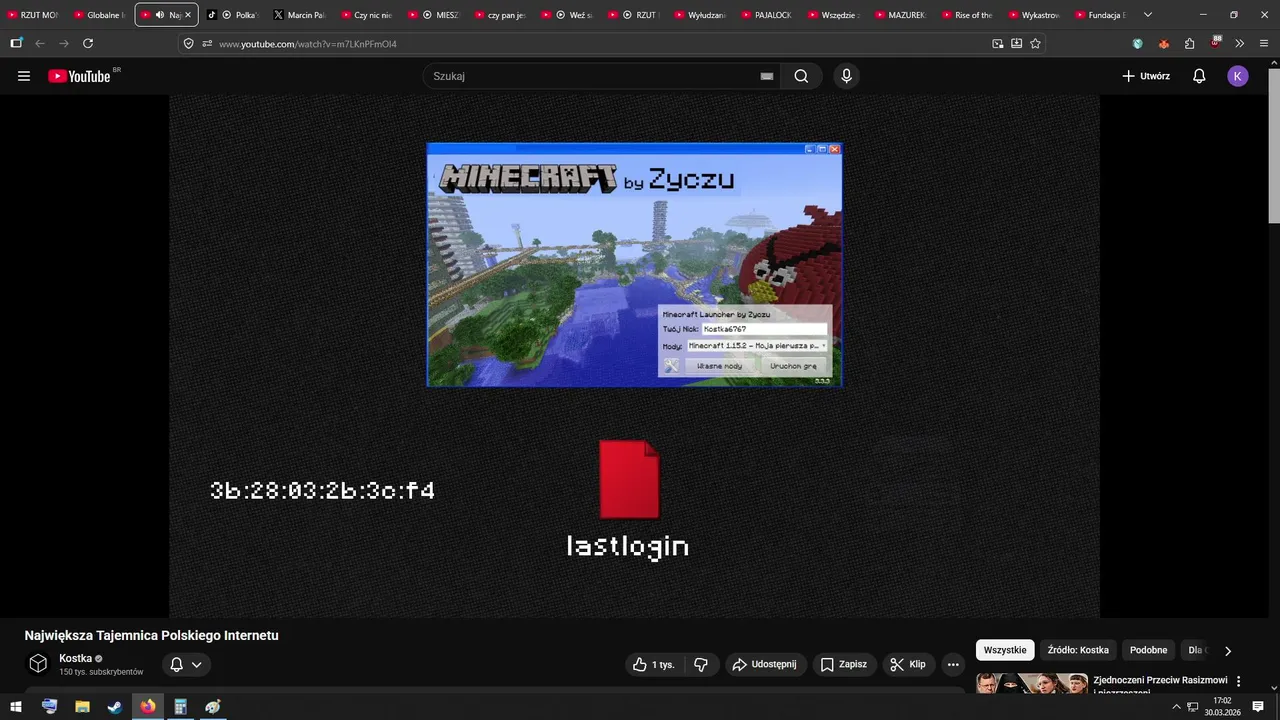Open the YouTube hamburger guide menu

(x=24, y=76)
